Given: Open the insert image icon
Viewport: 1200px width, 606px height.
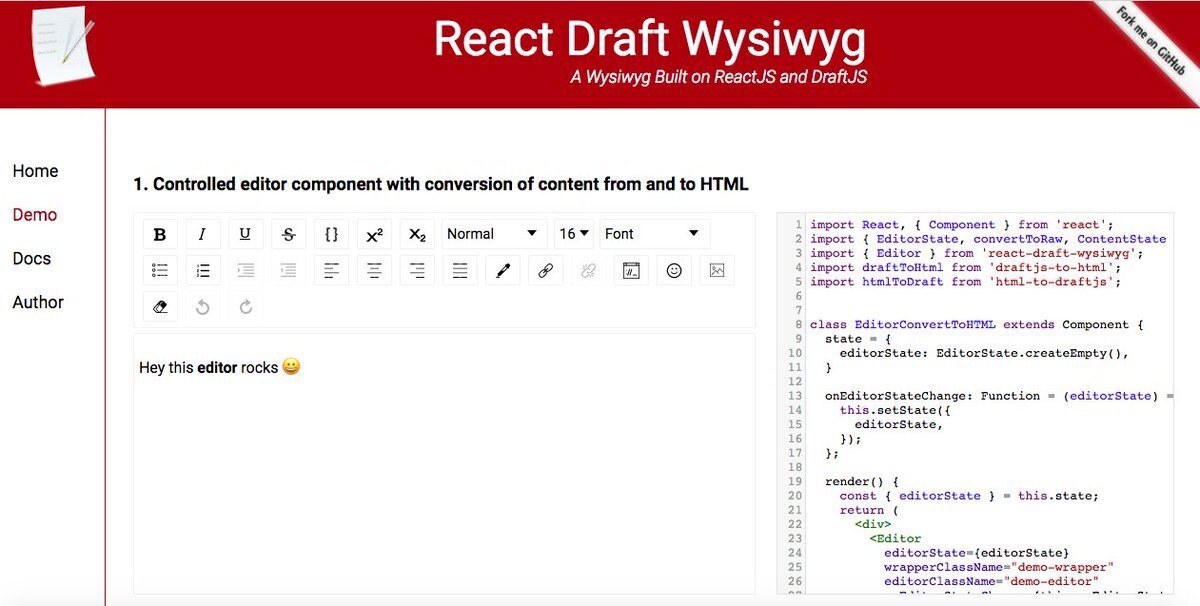Looking at the screenshot, I should [717, 270].
